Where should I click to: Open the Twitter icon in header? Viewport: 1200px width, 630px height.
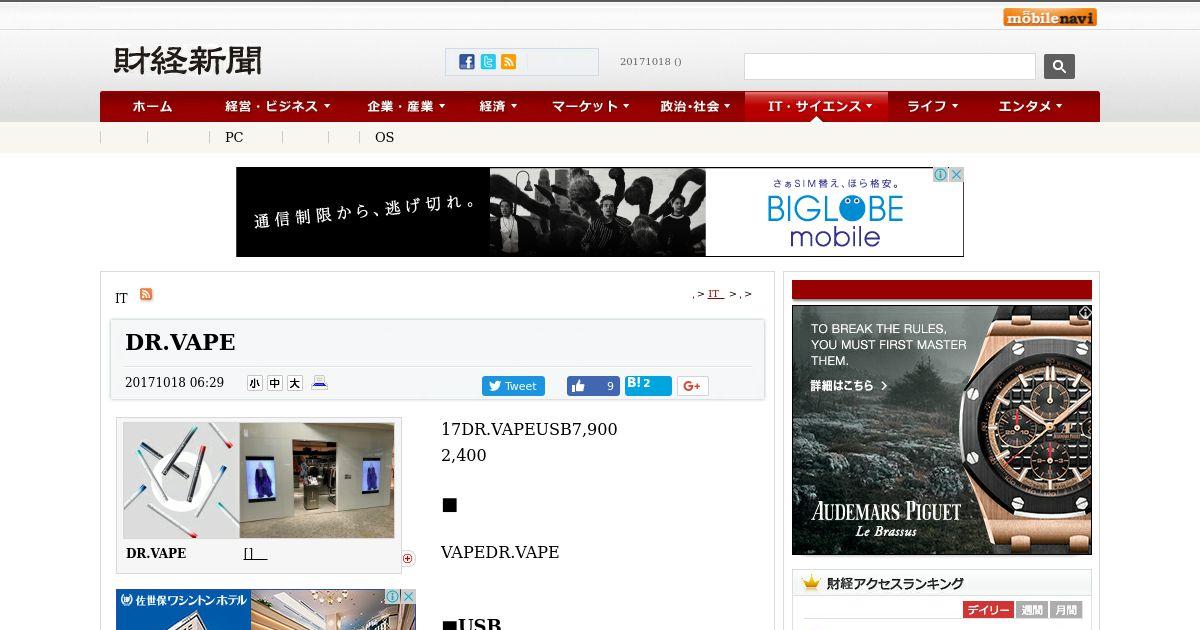(488, 62)
